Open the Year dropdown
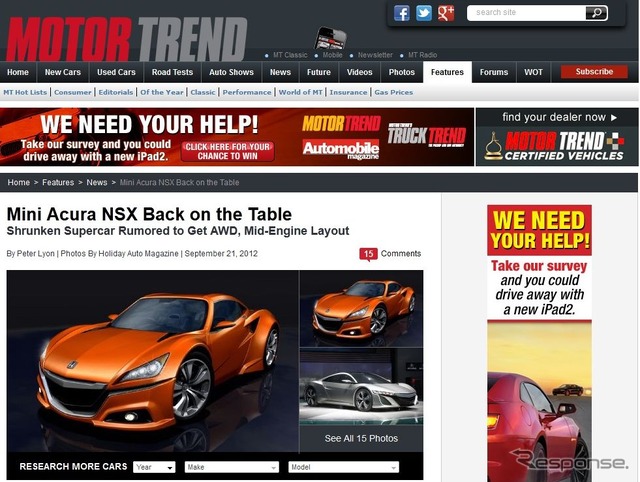Image resolution: width=640 pixels, height=482 pixels. tap(154, 467)
